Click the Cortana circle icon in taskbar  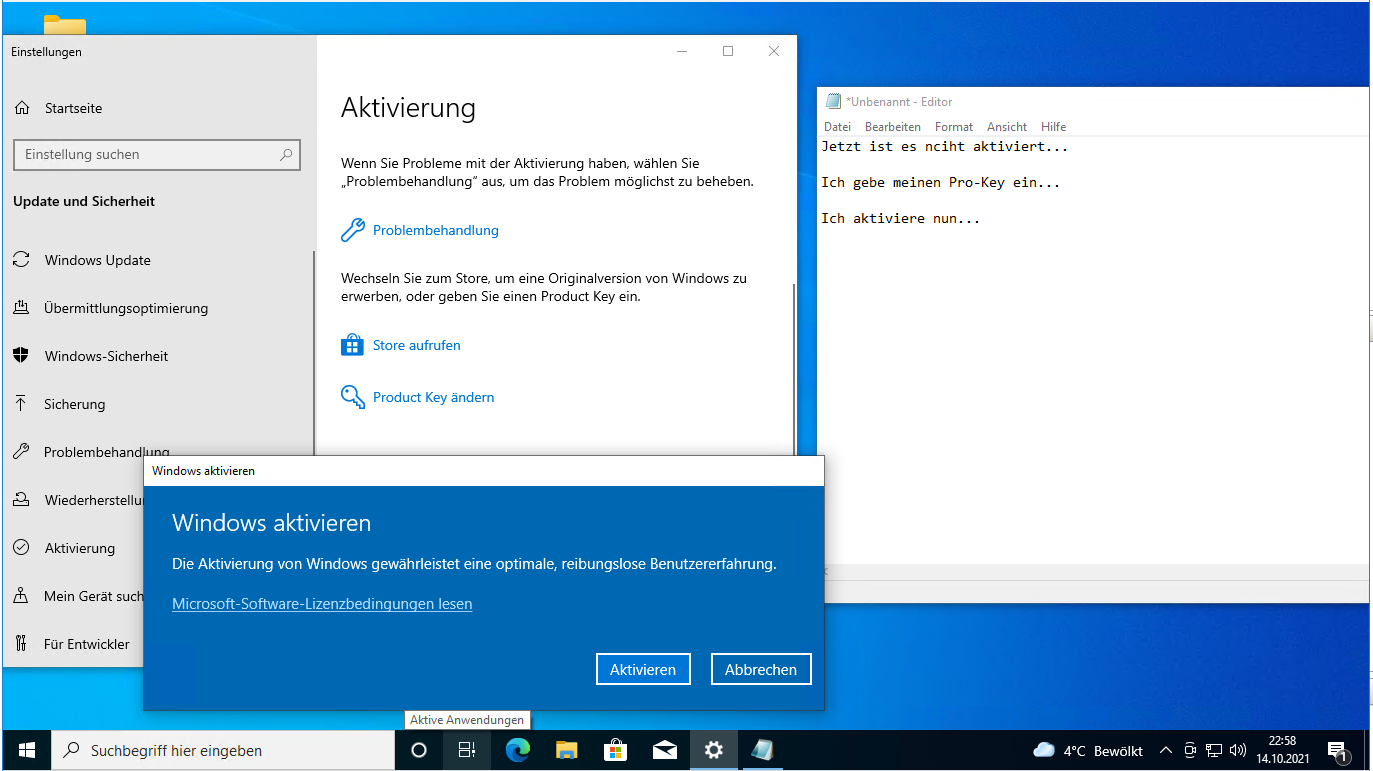419,750
